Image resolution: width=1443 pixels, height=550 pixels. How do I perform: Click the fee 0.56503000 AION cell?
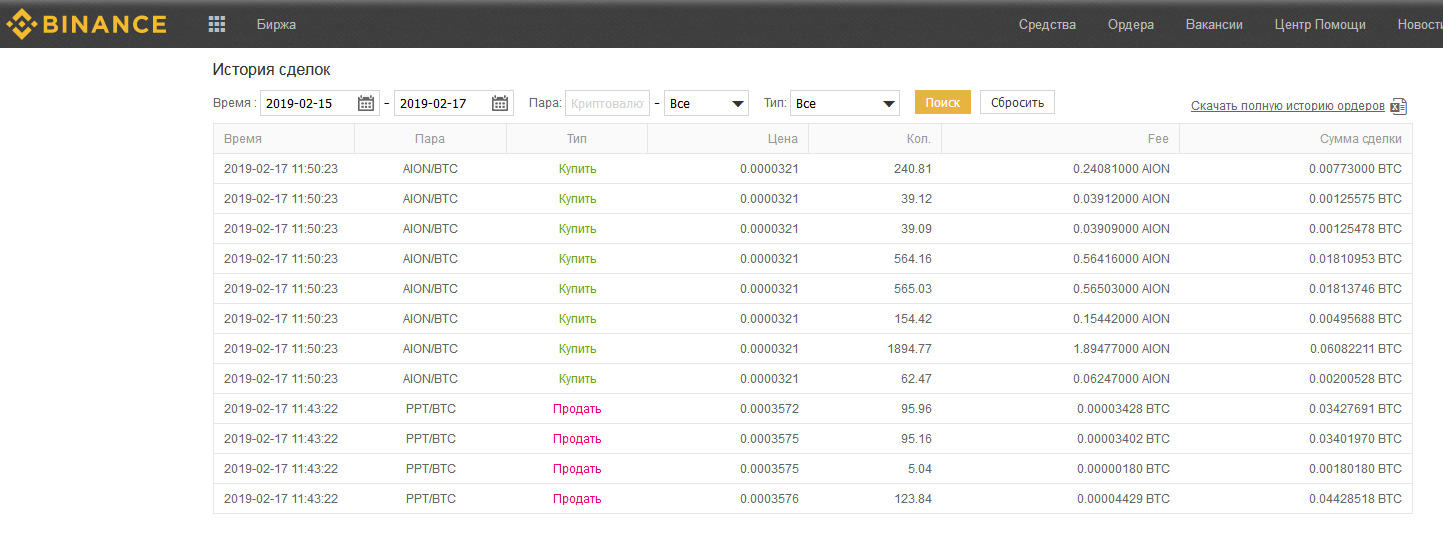(1121, 289)
